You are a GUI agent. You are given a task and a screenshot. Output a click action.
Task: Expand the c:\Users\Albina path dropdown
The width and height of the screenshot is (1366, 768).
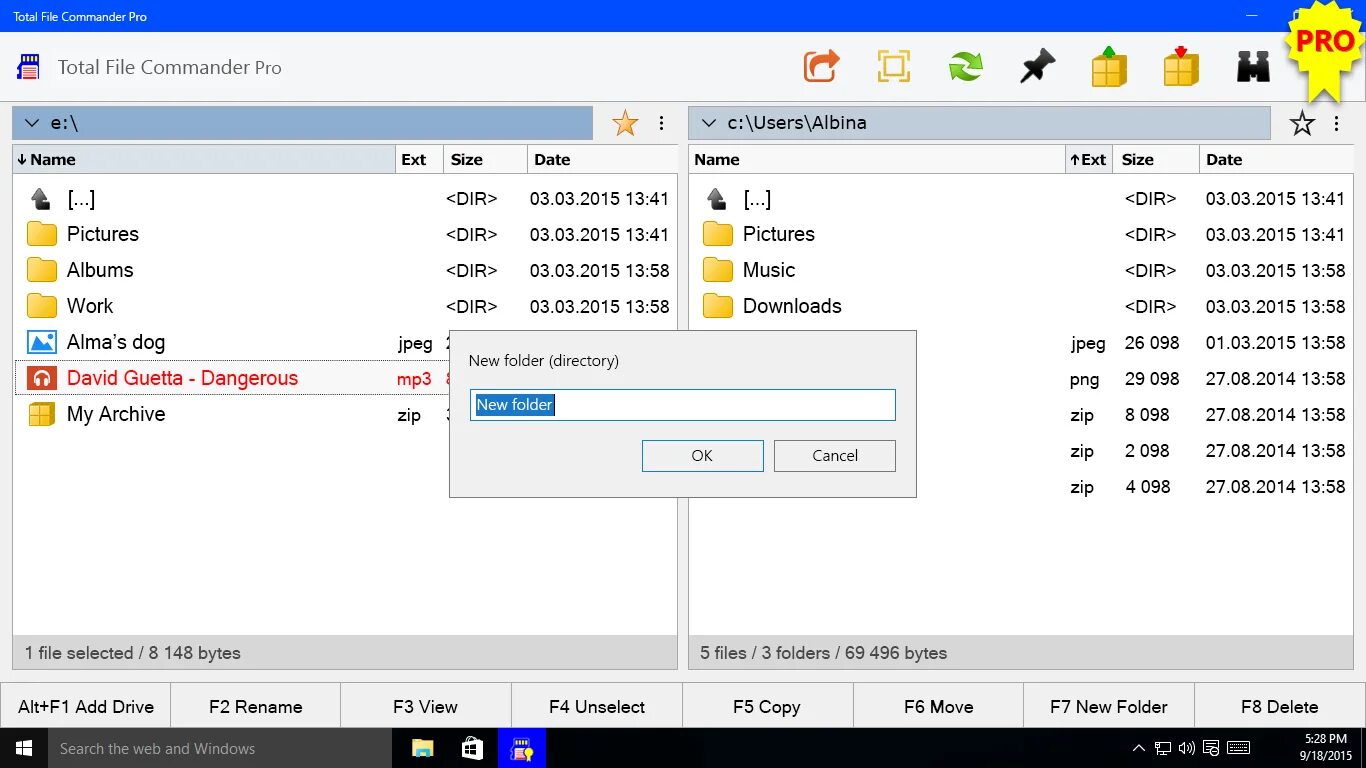point(709,123)
